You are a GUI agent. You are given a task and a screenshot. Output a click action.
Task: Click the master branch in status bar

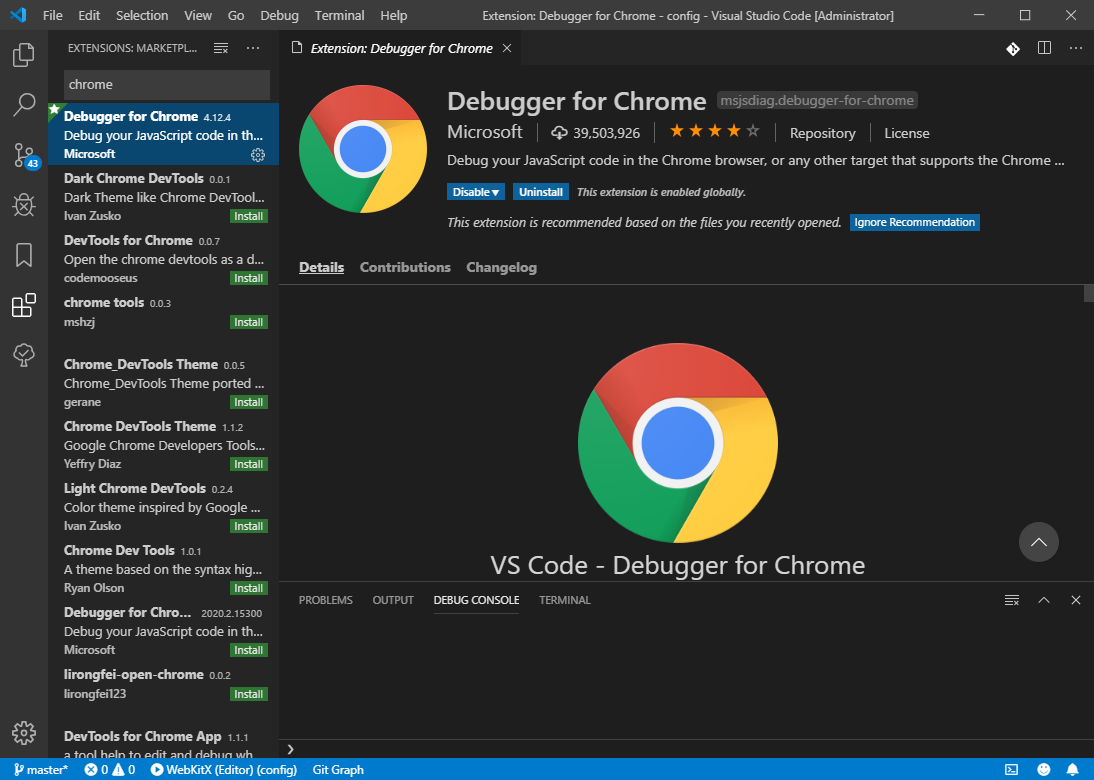pos(41,770)
